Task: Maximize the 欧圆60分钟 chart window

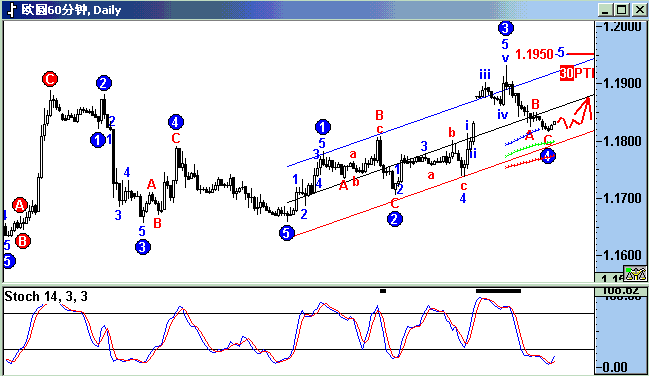Action: click(x=621, y=10)
